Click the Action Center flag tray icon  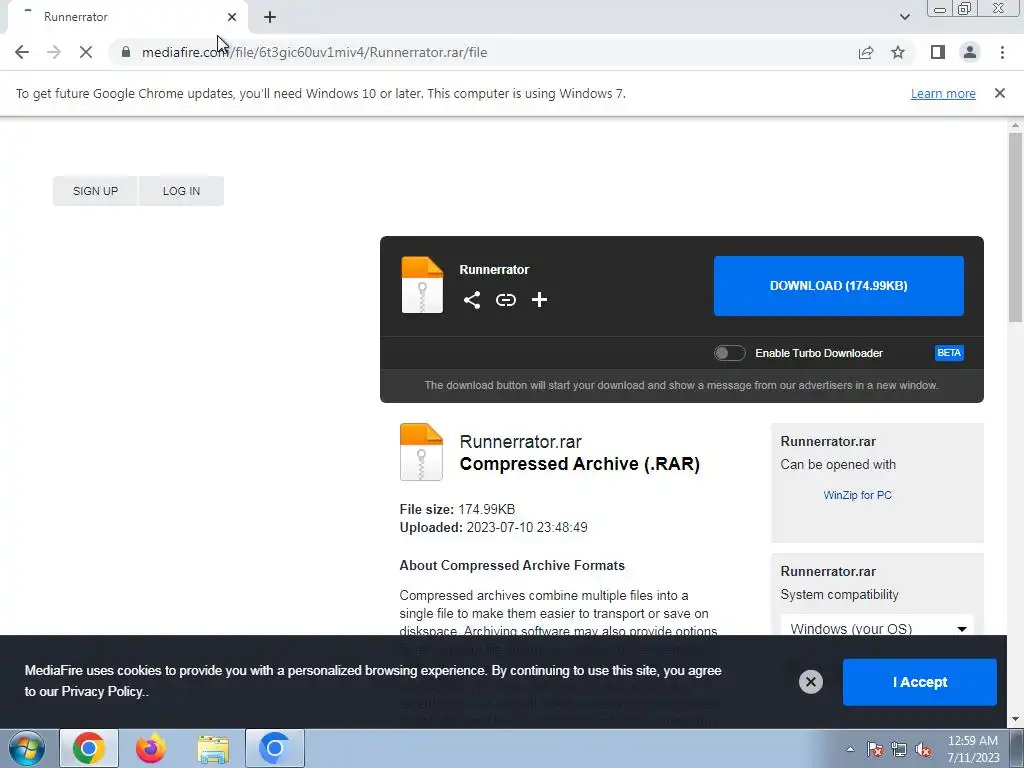[874, 749]
